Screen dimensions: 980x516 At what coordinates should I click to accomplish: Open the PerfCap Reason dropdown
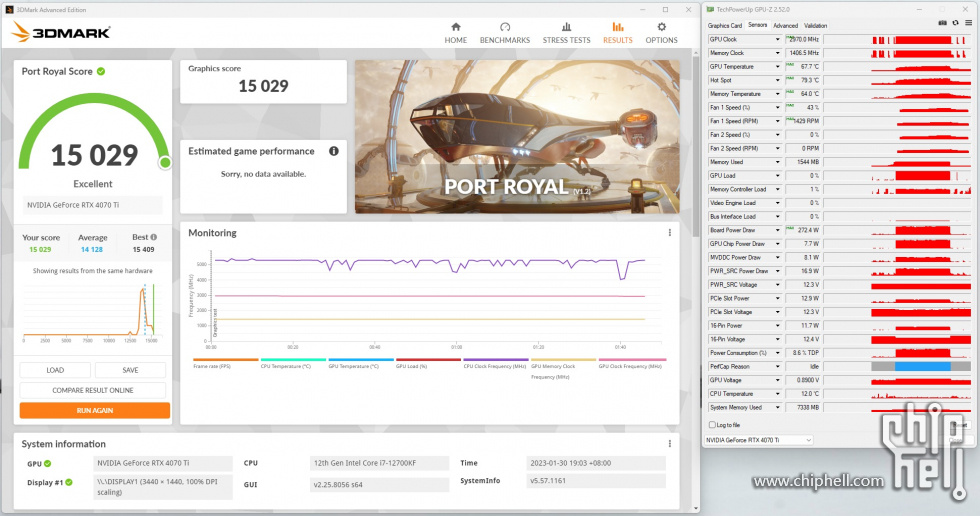[x=778, y=367]
